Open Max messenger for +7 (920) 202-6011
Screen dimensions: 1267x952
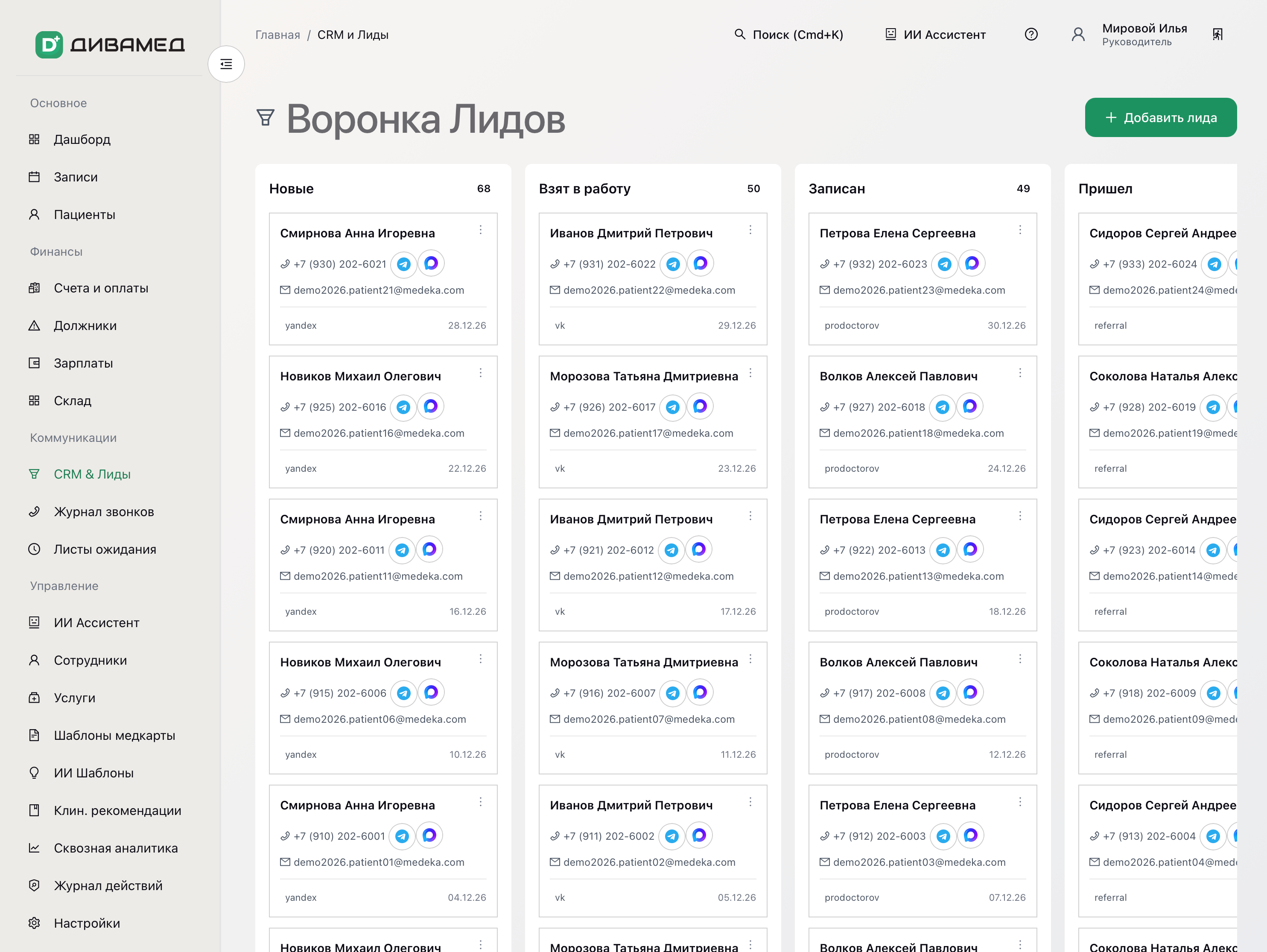tap(429, 549)
